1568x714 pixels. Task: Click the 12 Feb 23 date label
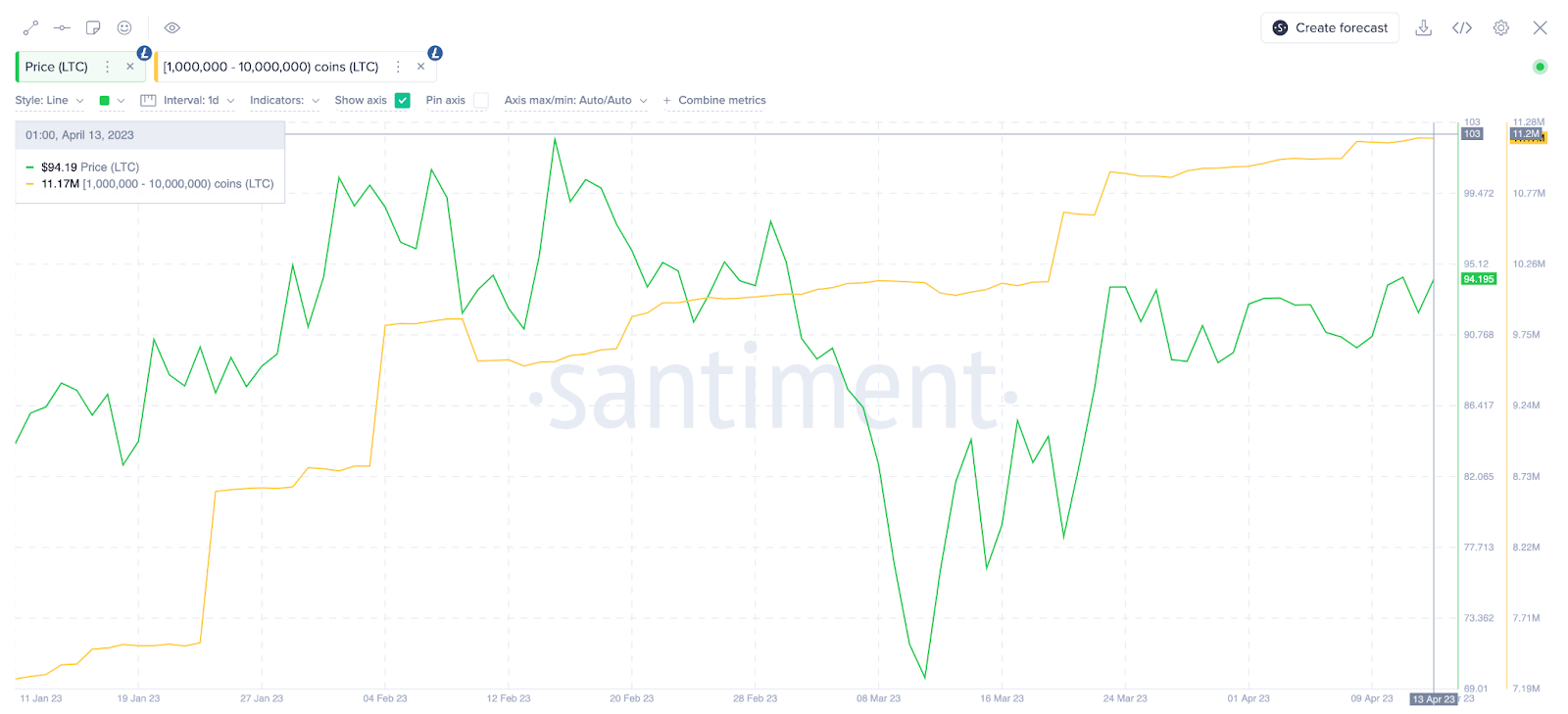tap(509, 699)
